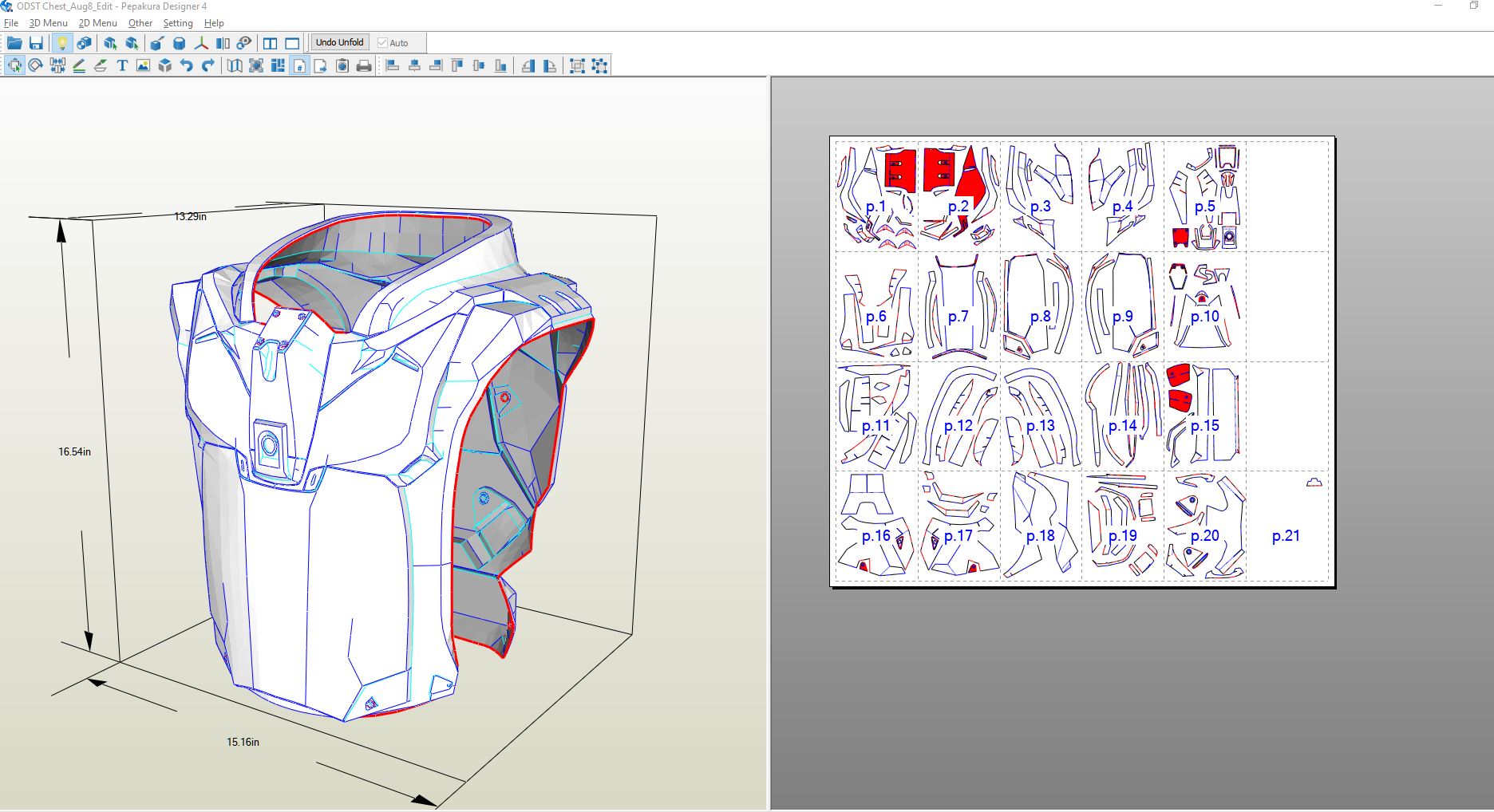The height and width of the screenshot is (812, 1494).
Task: Click the Undo Unfold button
Action: (339, 42)
